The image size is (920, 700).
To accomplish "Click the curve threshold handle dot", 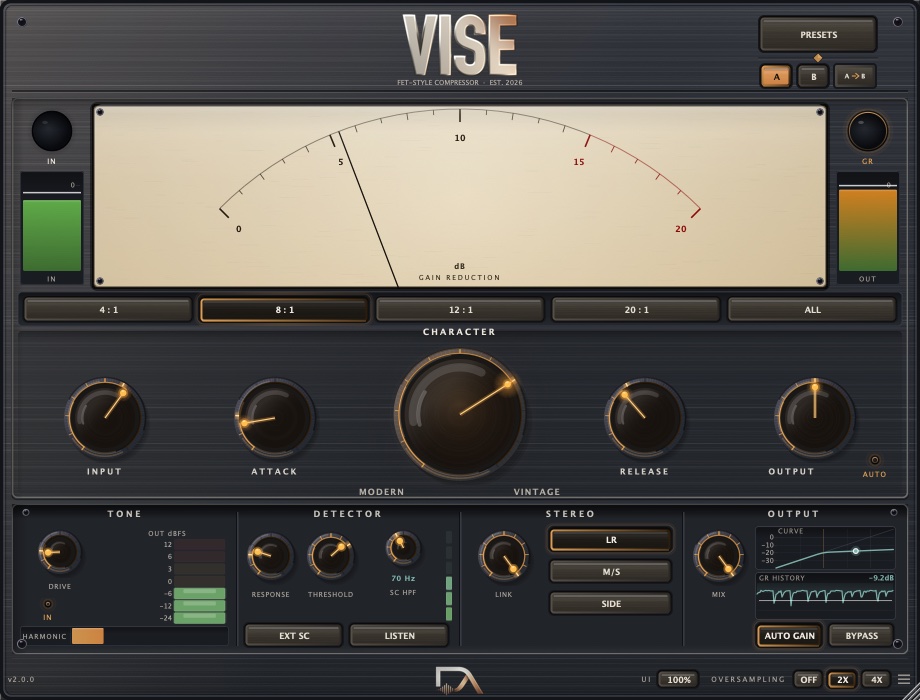I will pyautogui.click(x=855, y=551).
